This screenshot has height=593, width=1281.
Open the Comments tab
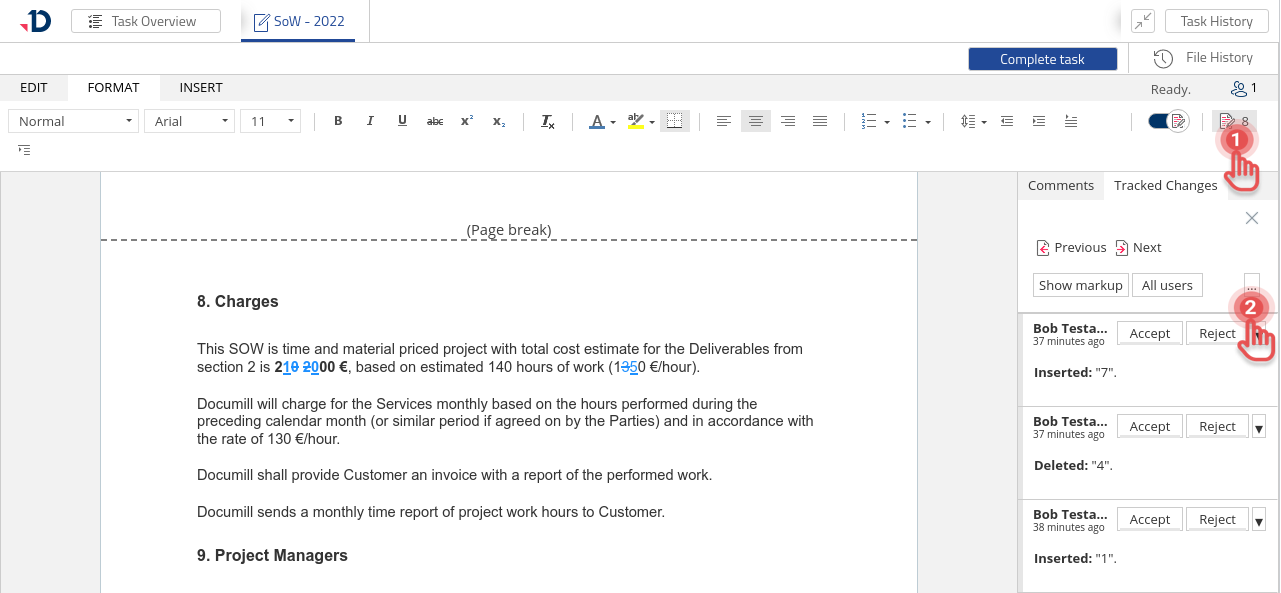tap(1060, 185)
